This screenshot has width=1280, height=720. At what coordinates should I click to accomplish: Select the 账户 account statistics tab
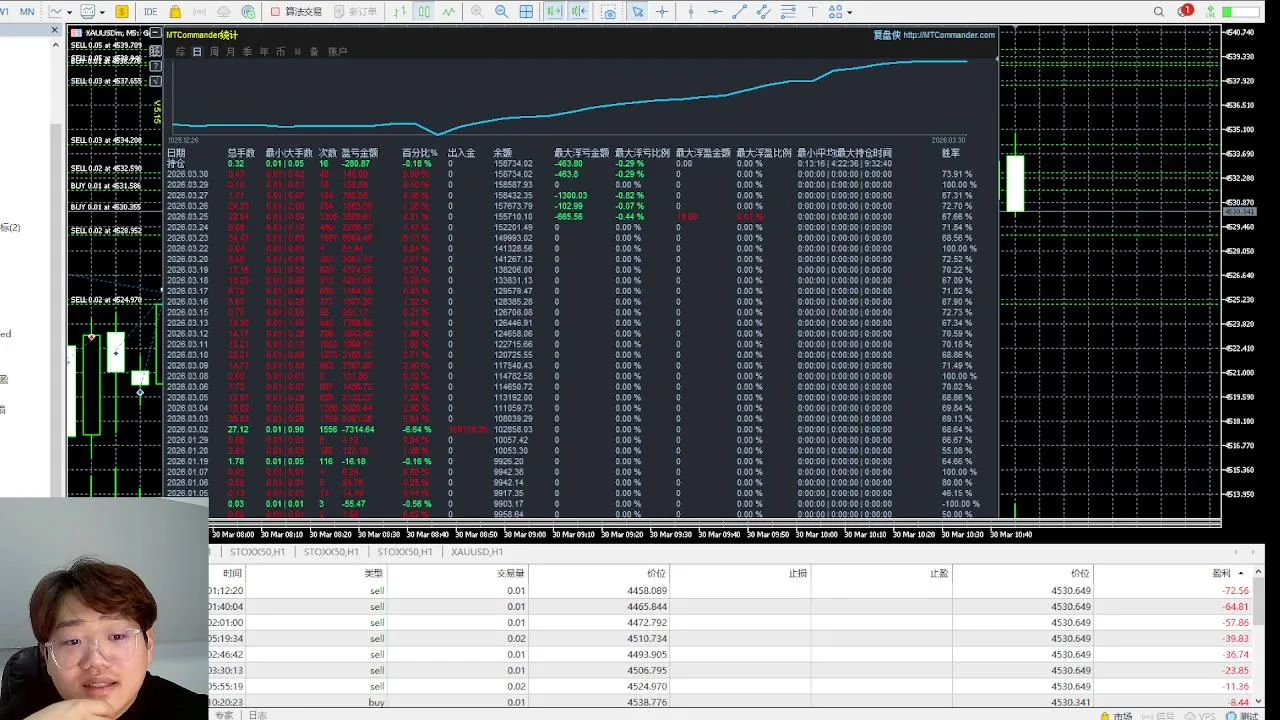click(338, 52)
